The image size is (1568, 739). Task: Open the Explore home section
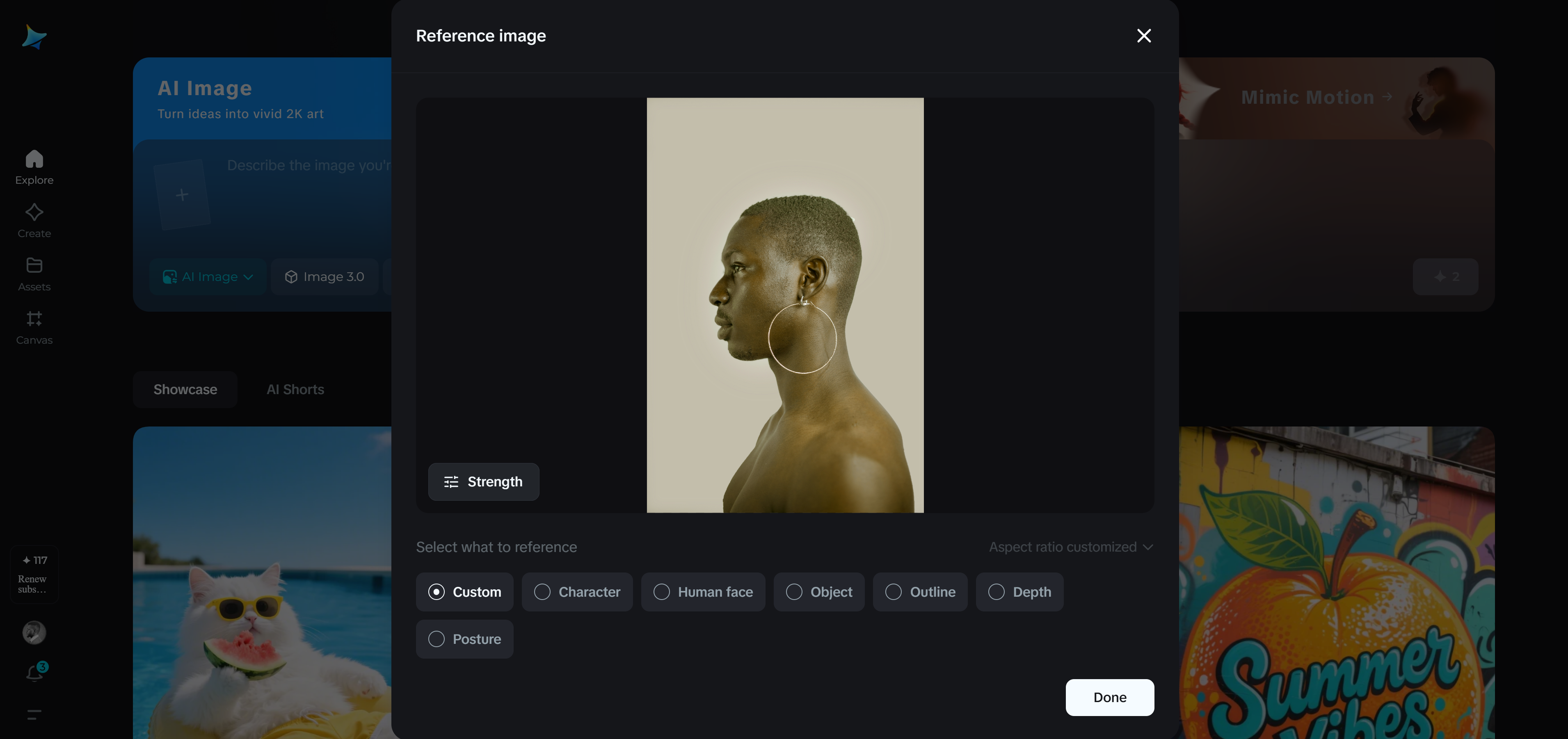(x=34, y=165)
